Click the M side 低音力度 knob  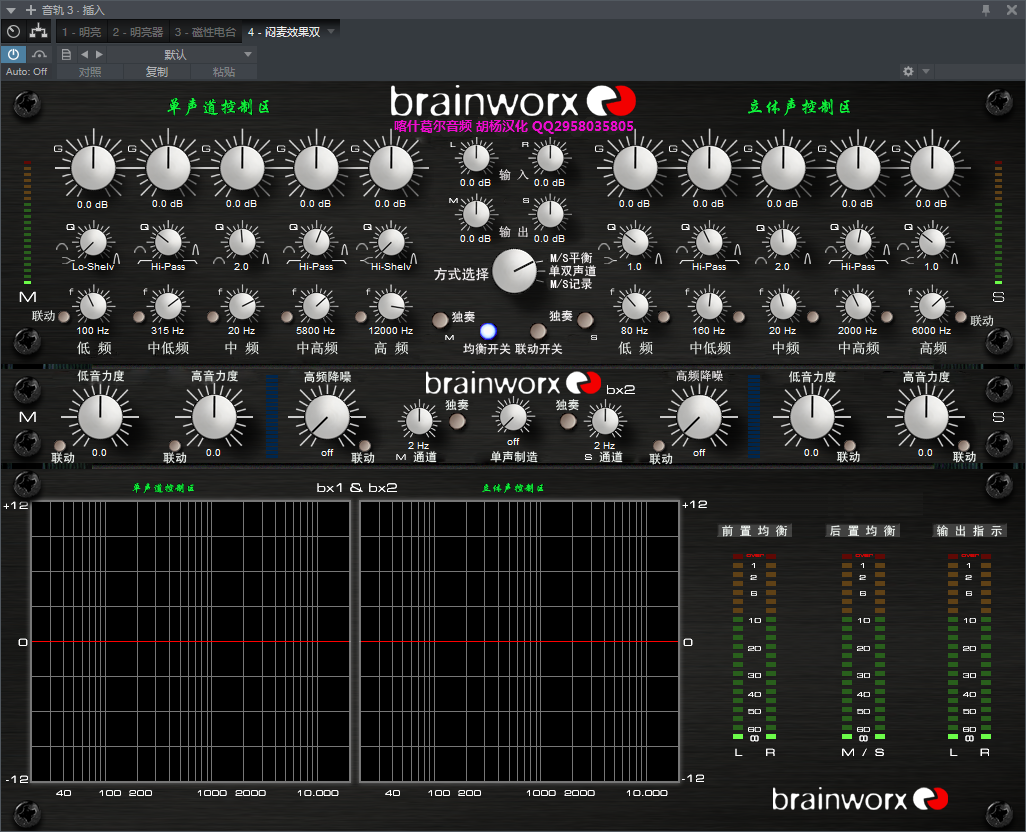tap(100, 417)
